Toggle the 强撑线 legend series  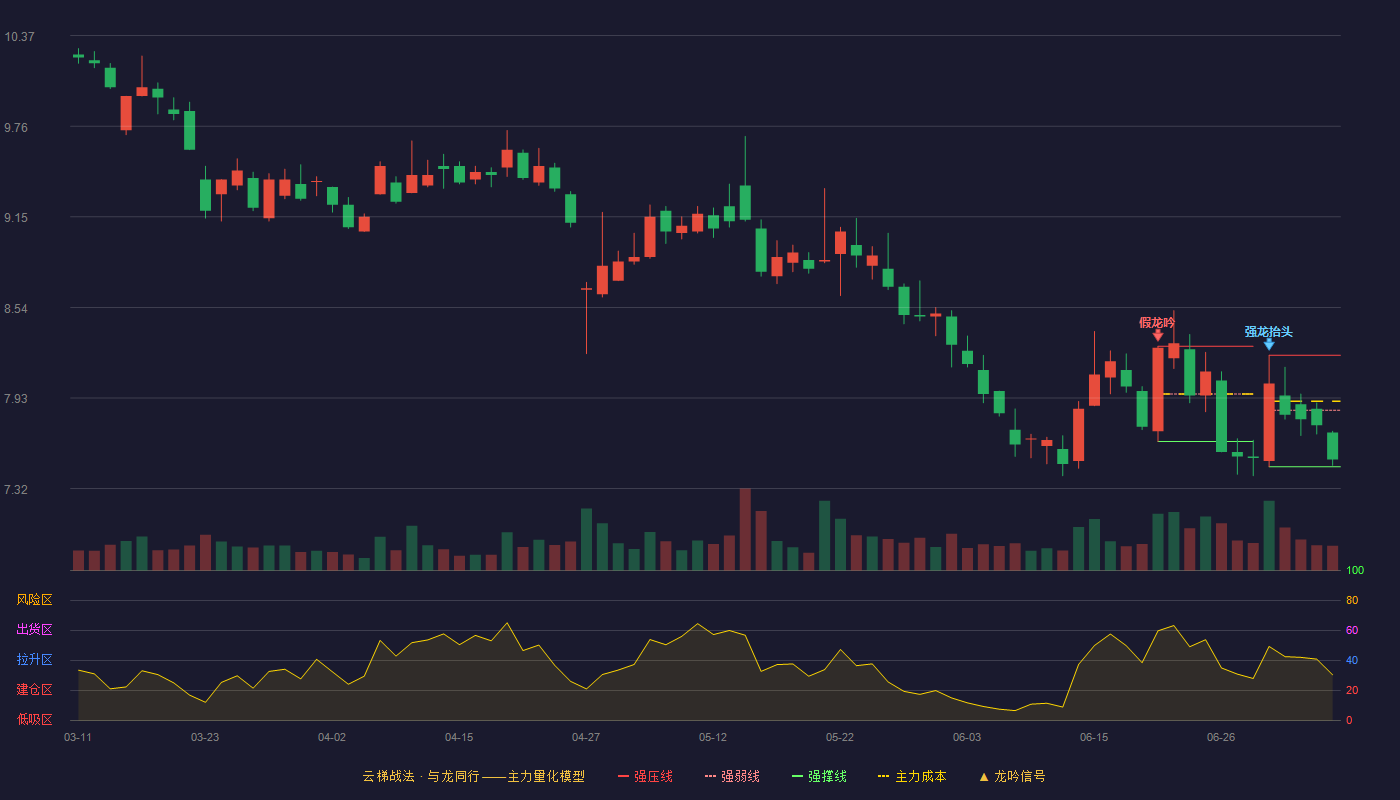(819, 776)
